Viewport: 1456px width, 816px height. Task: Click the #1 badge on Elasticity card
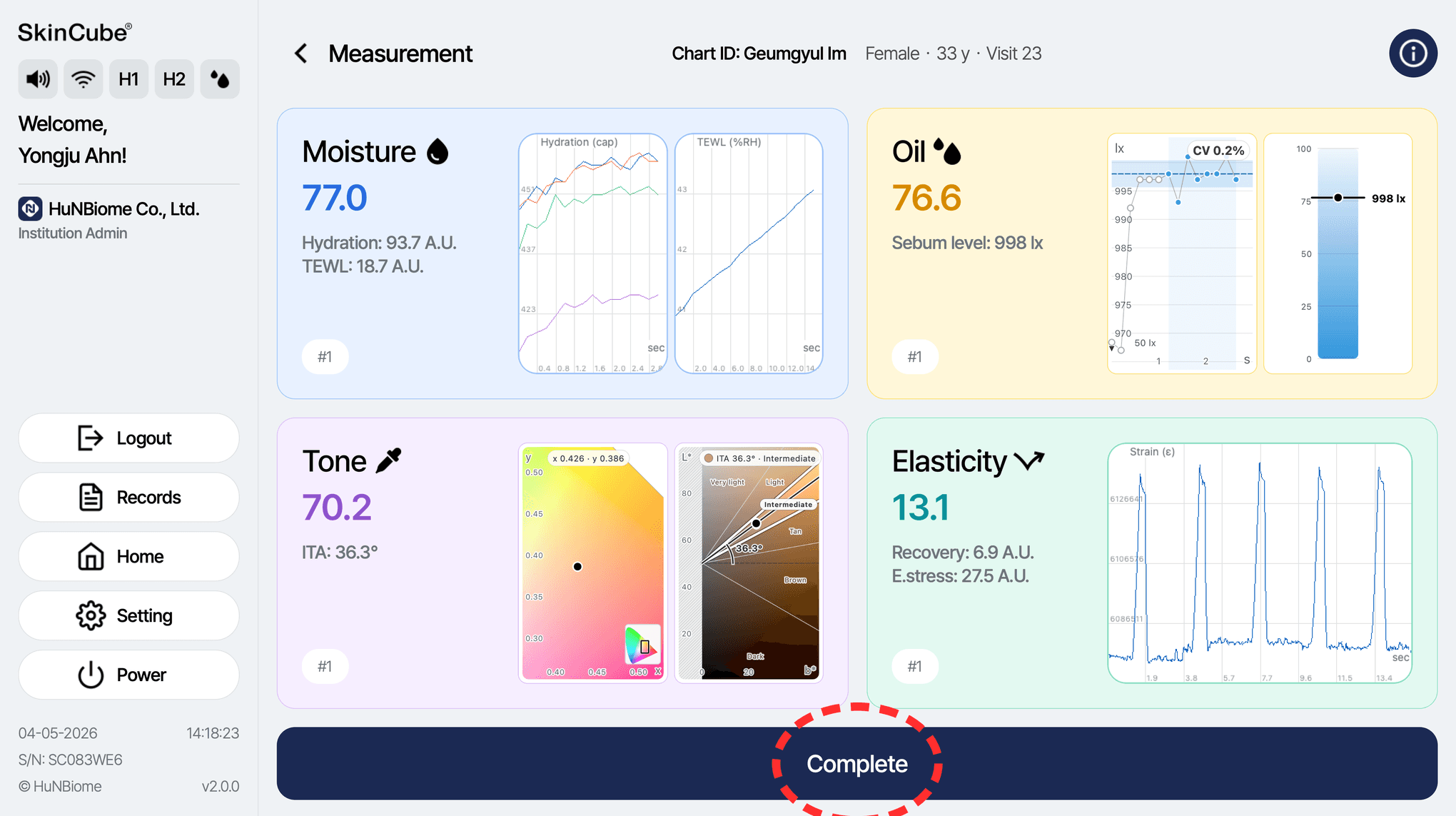(x=914, y=666)
